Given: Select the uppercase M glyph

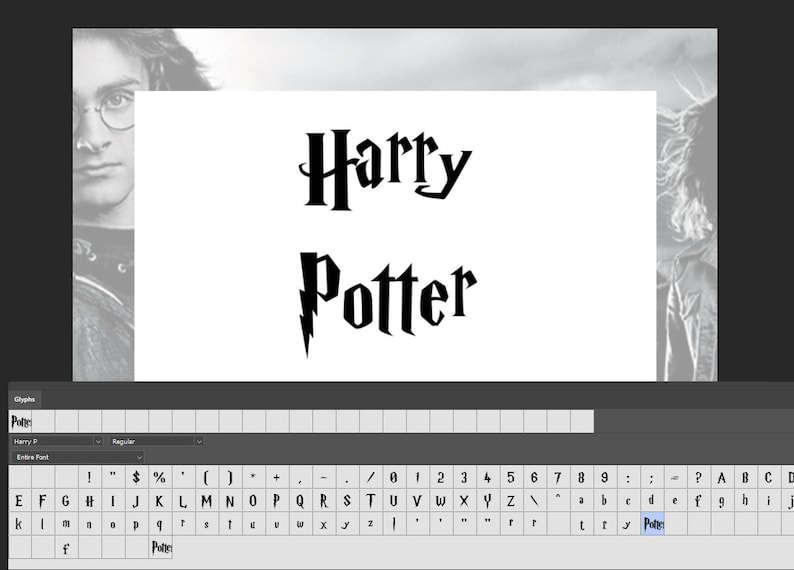Looking at the screenshot, I should [x=206, y=501].
